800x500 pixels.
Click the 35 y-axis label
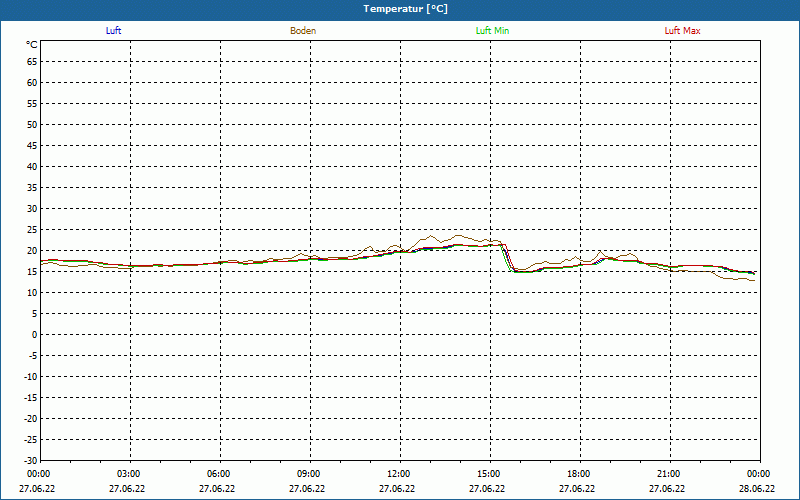click(32, 188)
